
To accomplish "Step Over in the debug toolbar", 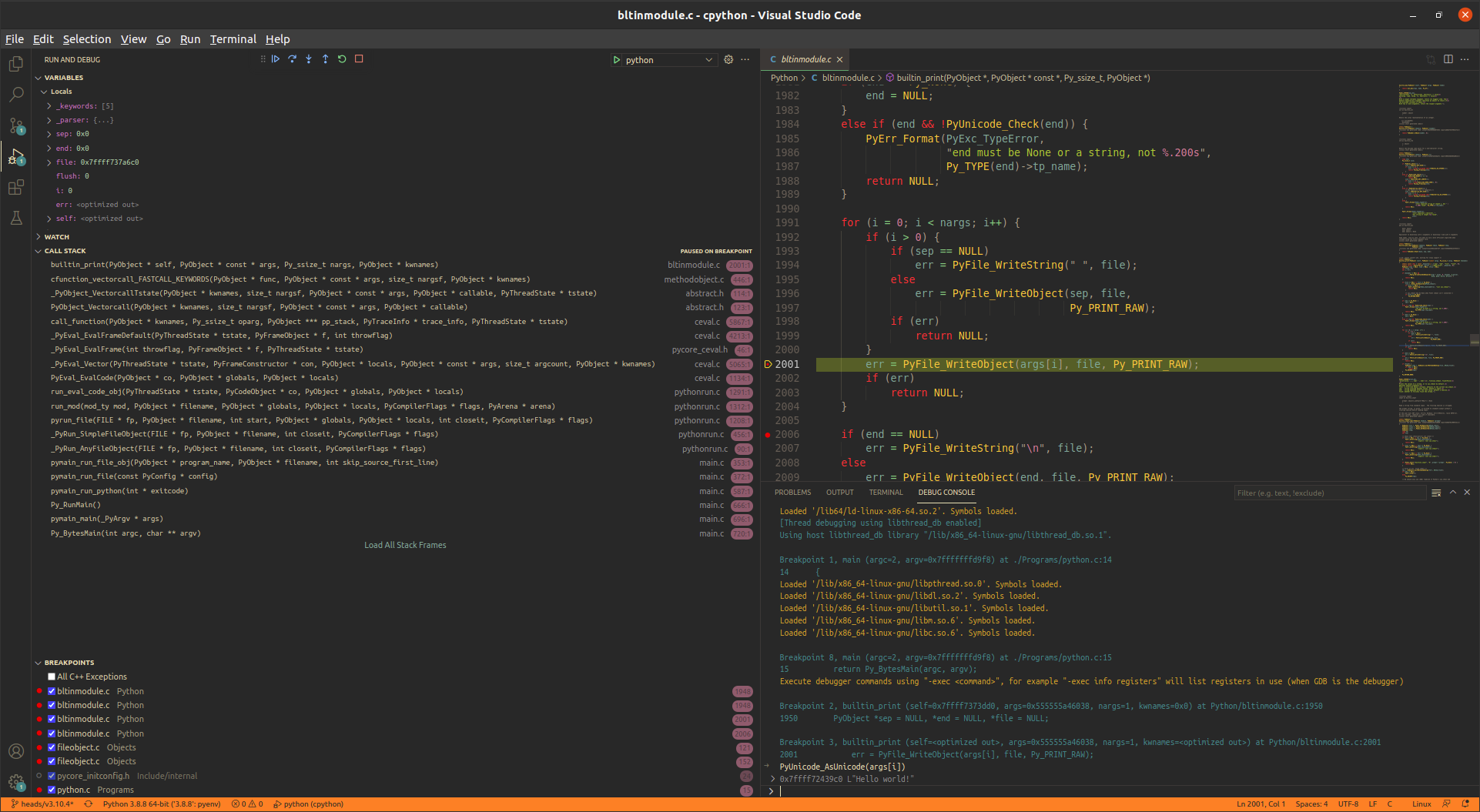I will pos(293,59).
